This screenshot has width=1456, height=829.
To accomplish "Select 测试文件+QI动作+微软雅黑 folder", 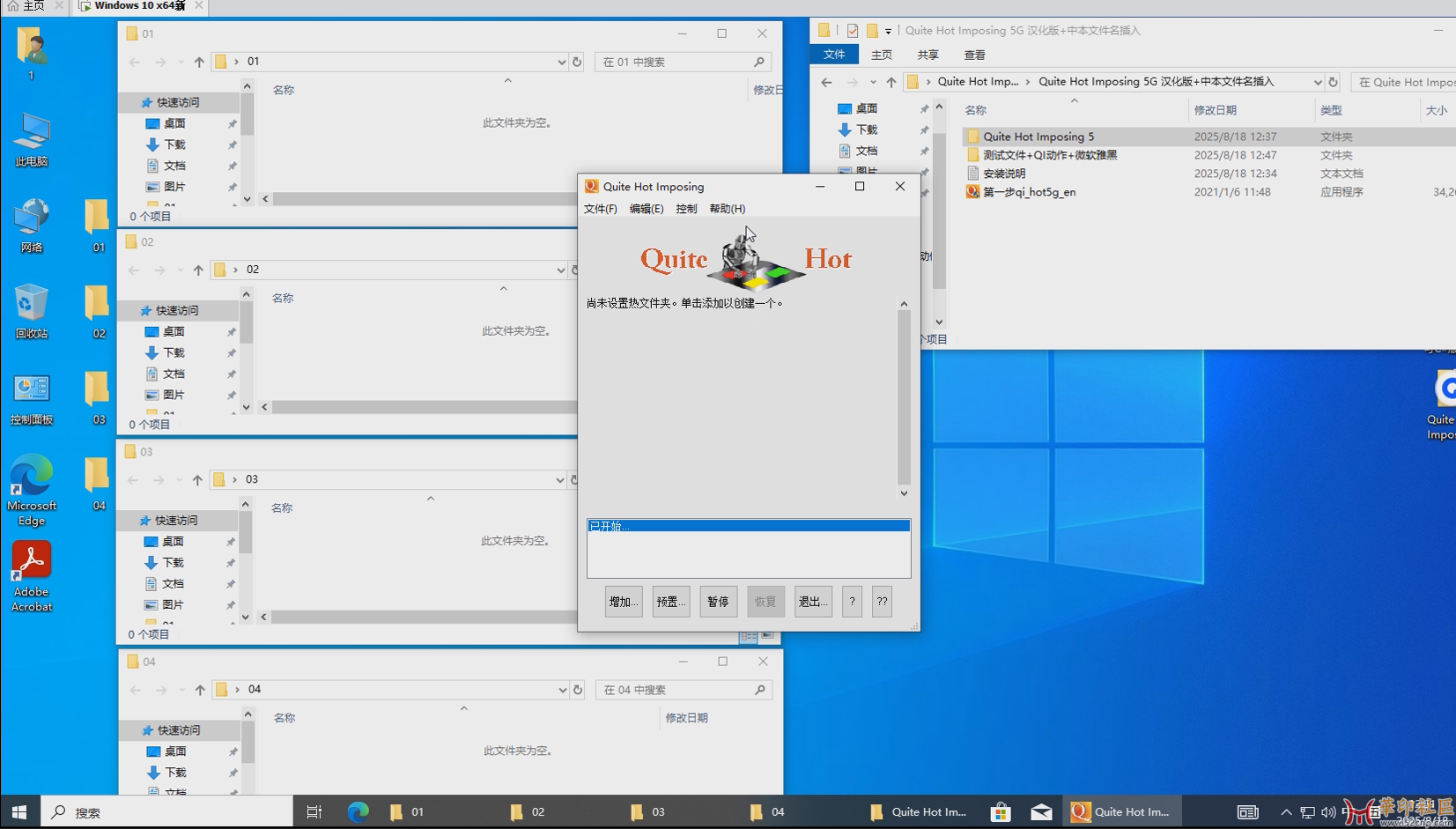I will [x=1050, y=155].
